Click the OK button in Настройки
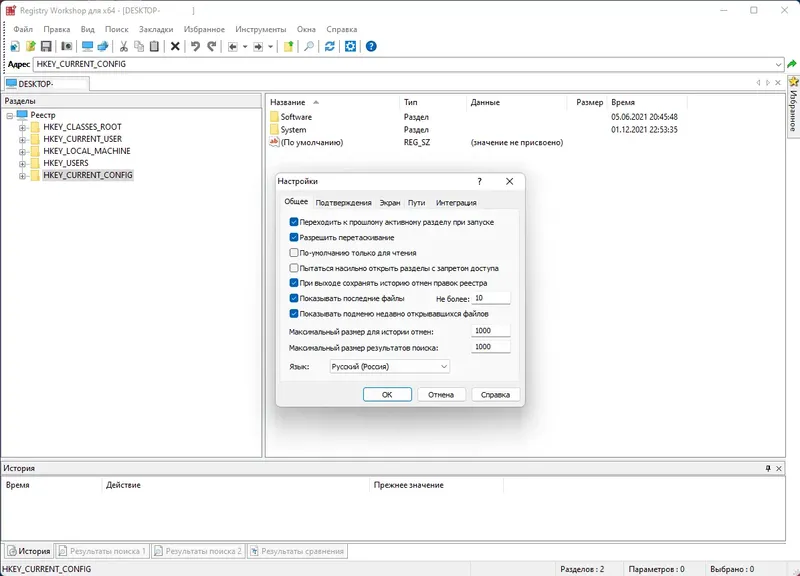This screenshot has width=800, height=576. click(387, 394)
